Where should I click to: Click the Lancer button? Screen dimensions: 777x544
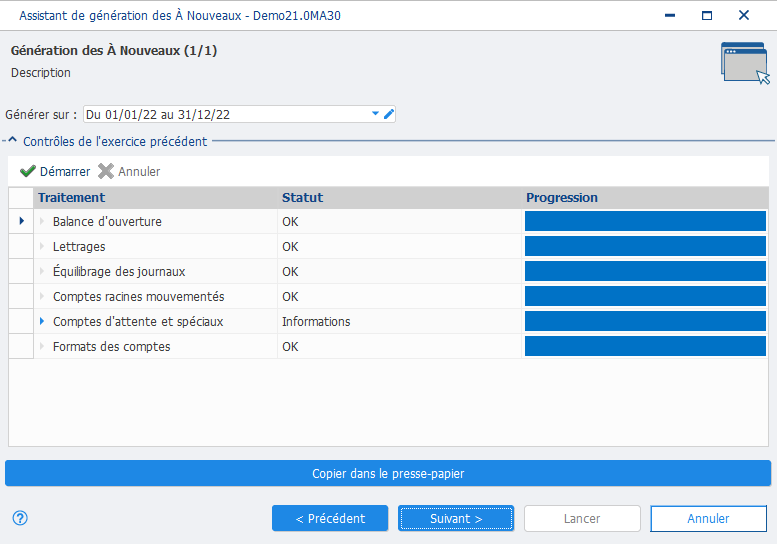pos(582,518)
